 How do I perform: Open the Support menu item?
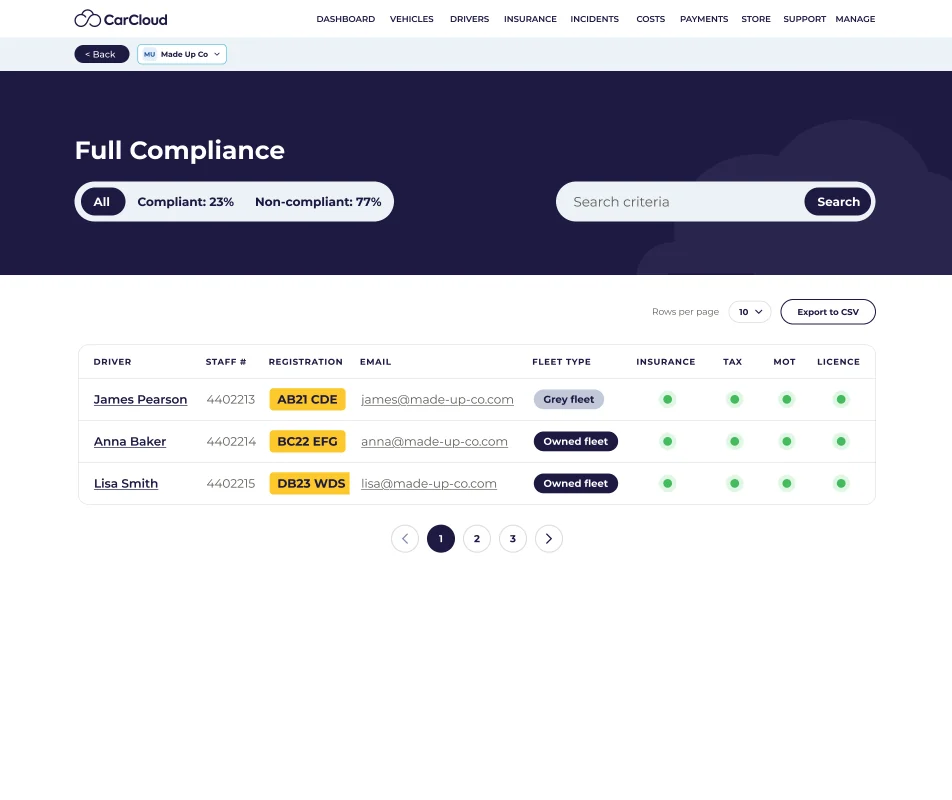[x=804, y=19]
